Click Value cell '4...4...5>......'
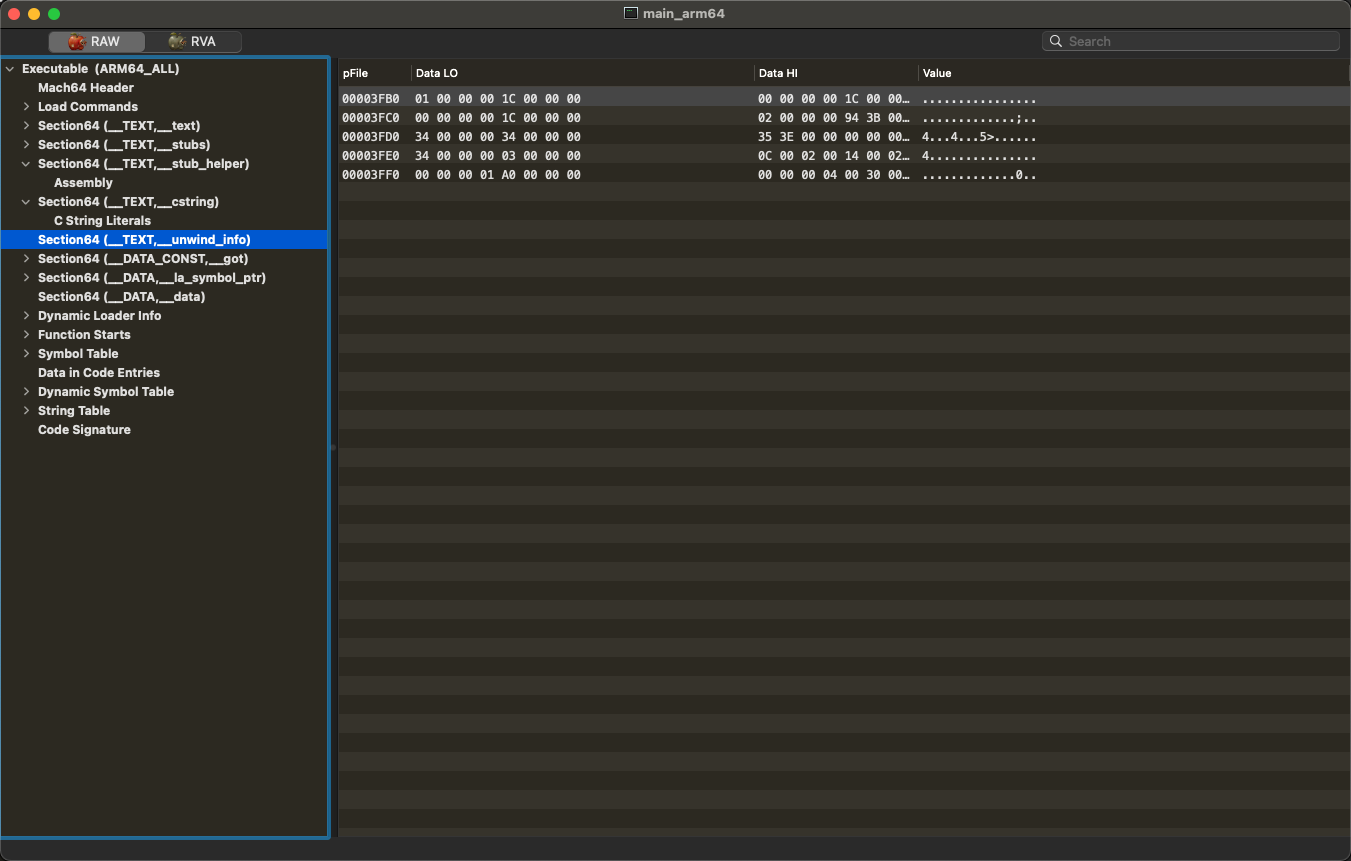1351x861 pixels. tap(979, 137)
